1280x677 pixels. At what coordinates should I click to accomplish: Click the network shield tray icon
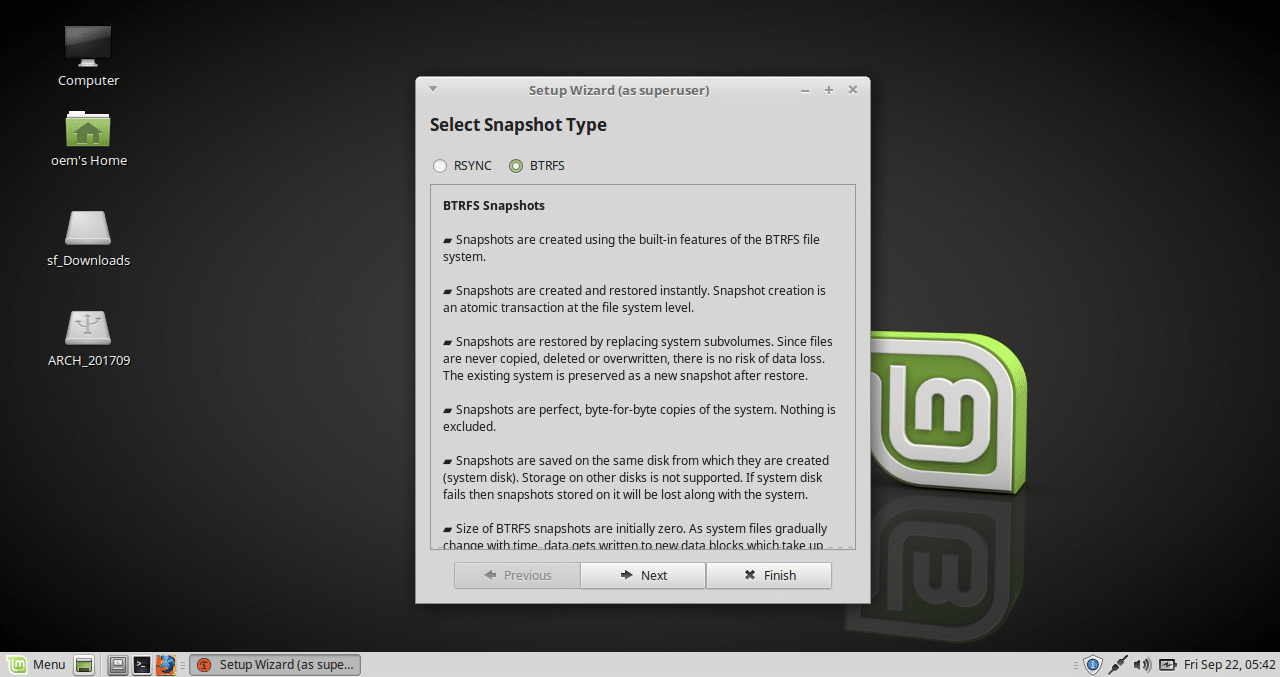click(1091, 664)
